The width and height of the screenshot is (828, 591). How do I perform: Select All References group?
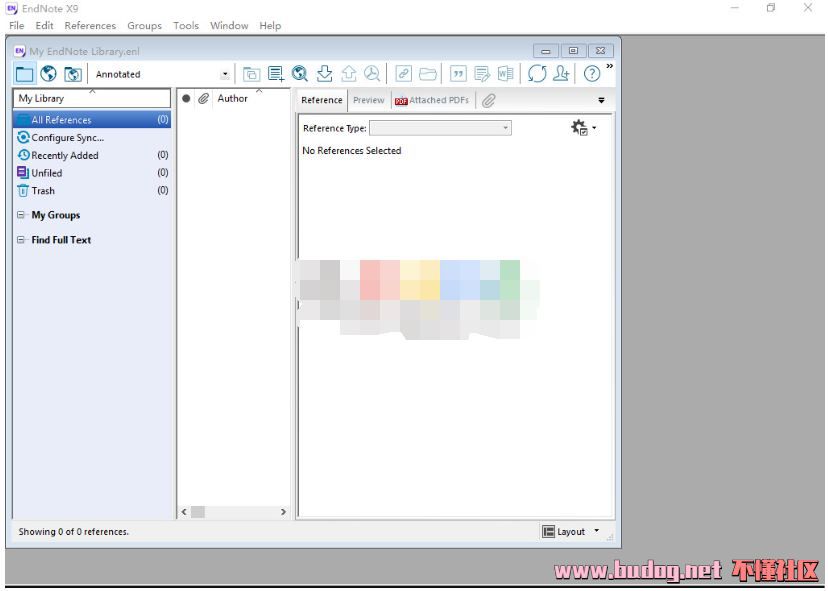92,120
